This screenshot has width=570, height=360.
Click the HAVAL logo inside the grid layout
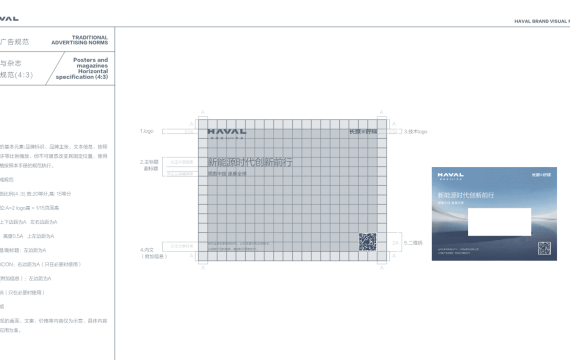coord(226,133)
